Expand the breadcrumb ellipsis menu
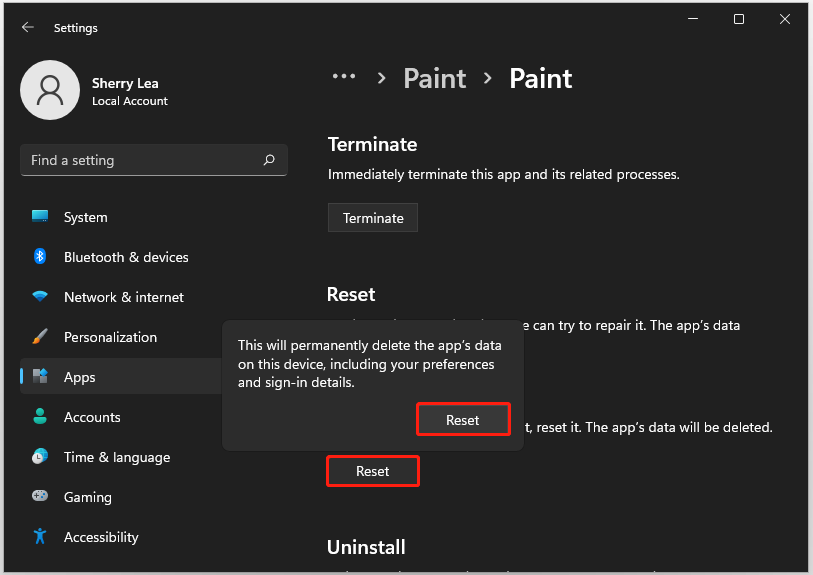Viewport: 813px width, 575px height. click(344, 77)
